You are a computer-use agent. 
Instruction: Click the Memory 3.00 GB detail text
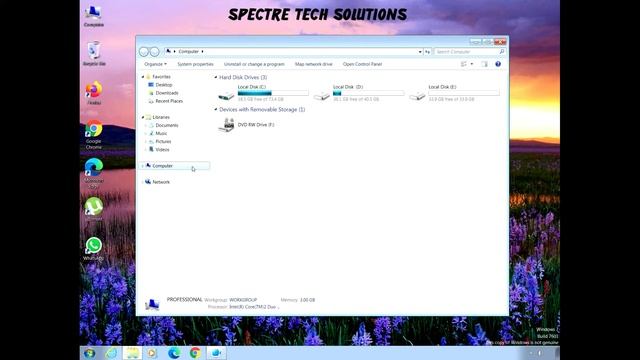[x=298, y=300]
